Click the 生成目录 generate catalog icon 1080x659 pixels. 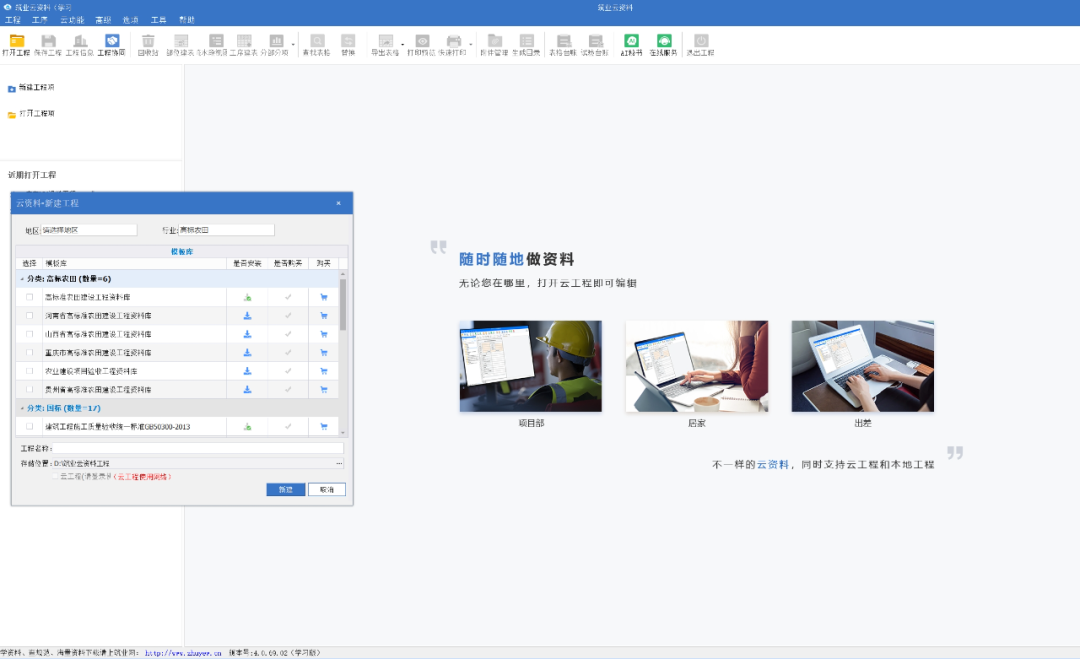pos(526,45)
